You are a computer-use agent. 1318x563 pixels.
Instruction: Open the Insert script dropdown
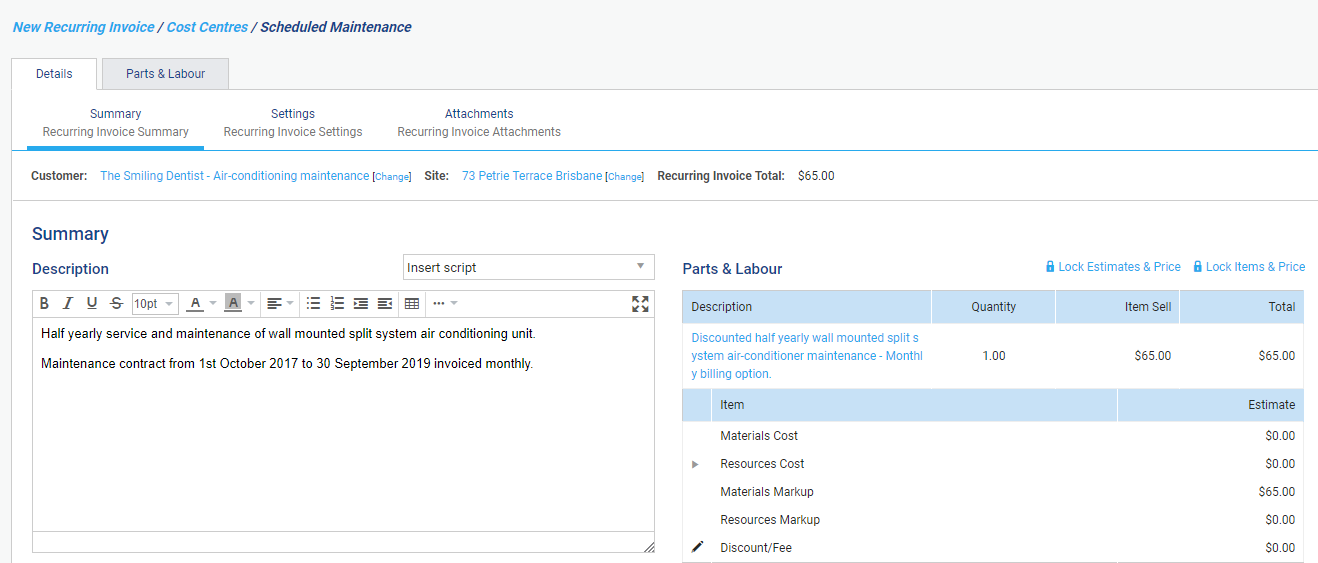point(528,267)
